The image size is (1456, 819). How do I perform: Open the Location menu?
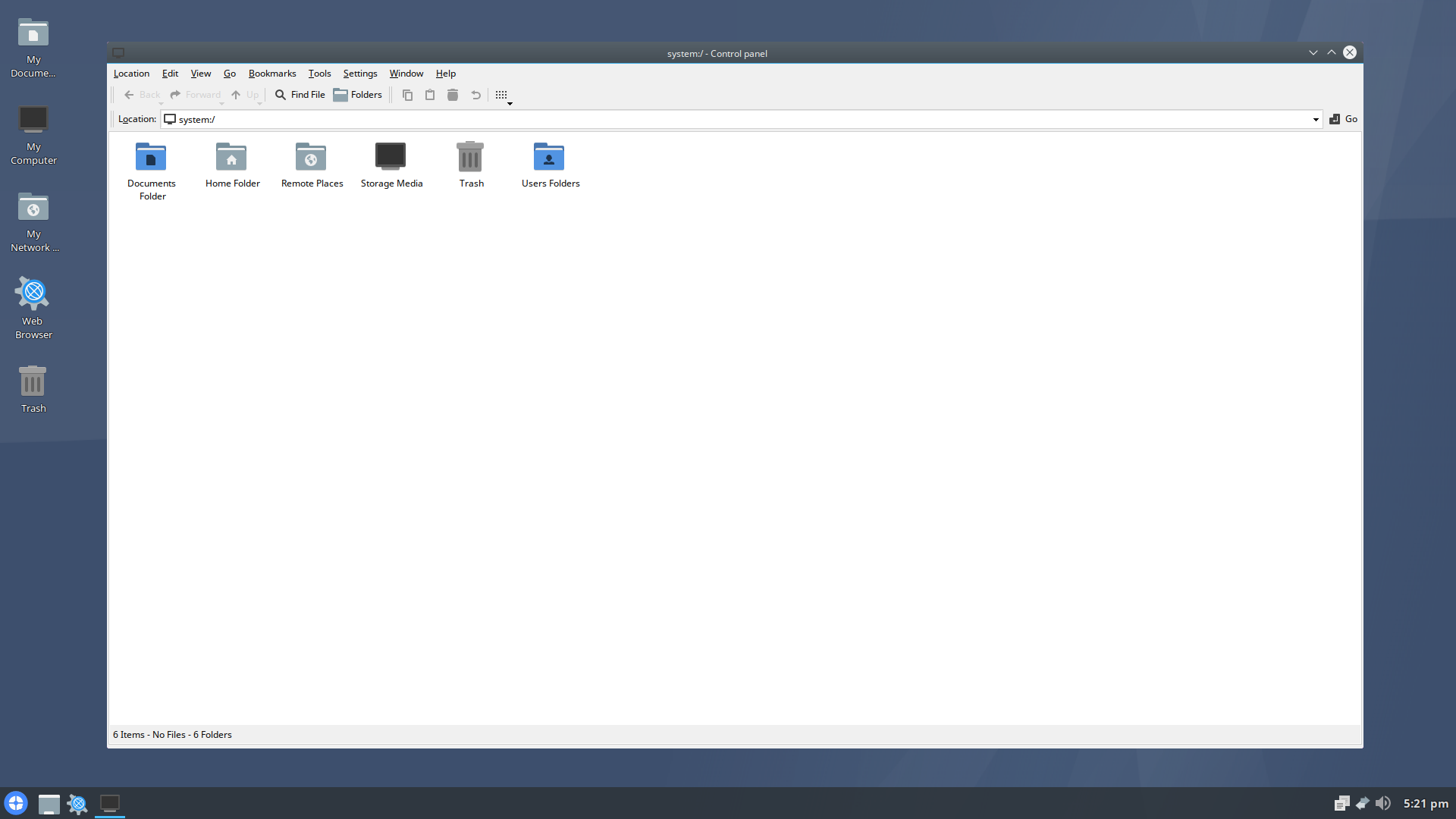[131, 74]
